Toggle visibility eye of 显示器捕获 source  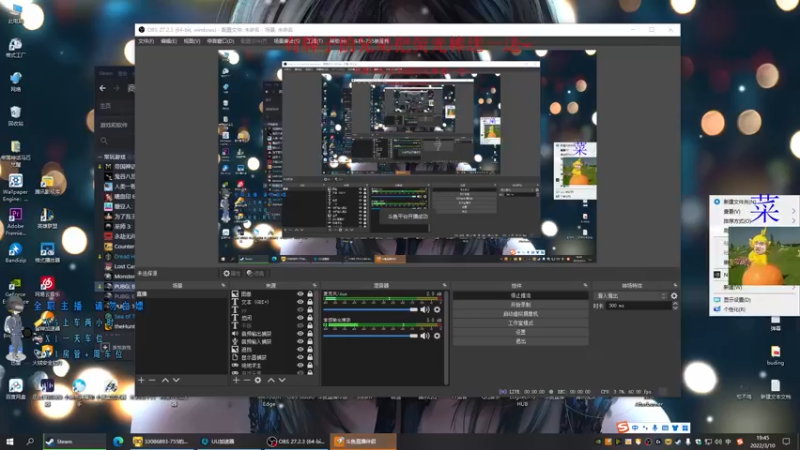click(300, 357)
